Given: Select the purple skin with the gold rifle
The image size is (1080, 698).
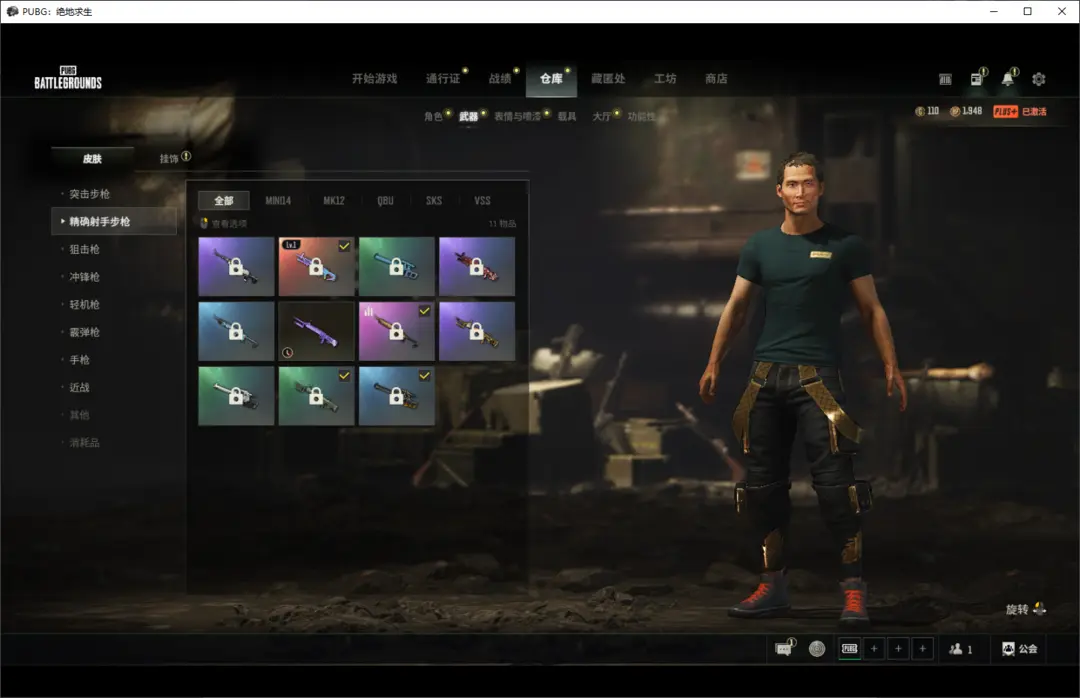Looking at the screenshot, I should click(x=477, y=331).
